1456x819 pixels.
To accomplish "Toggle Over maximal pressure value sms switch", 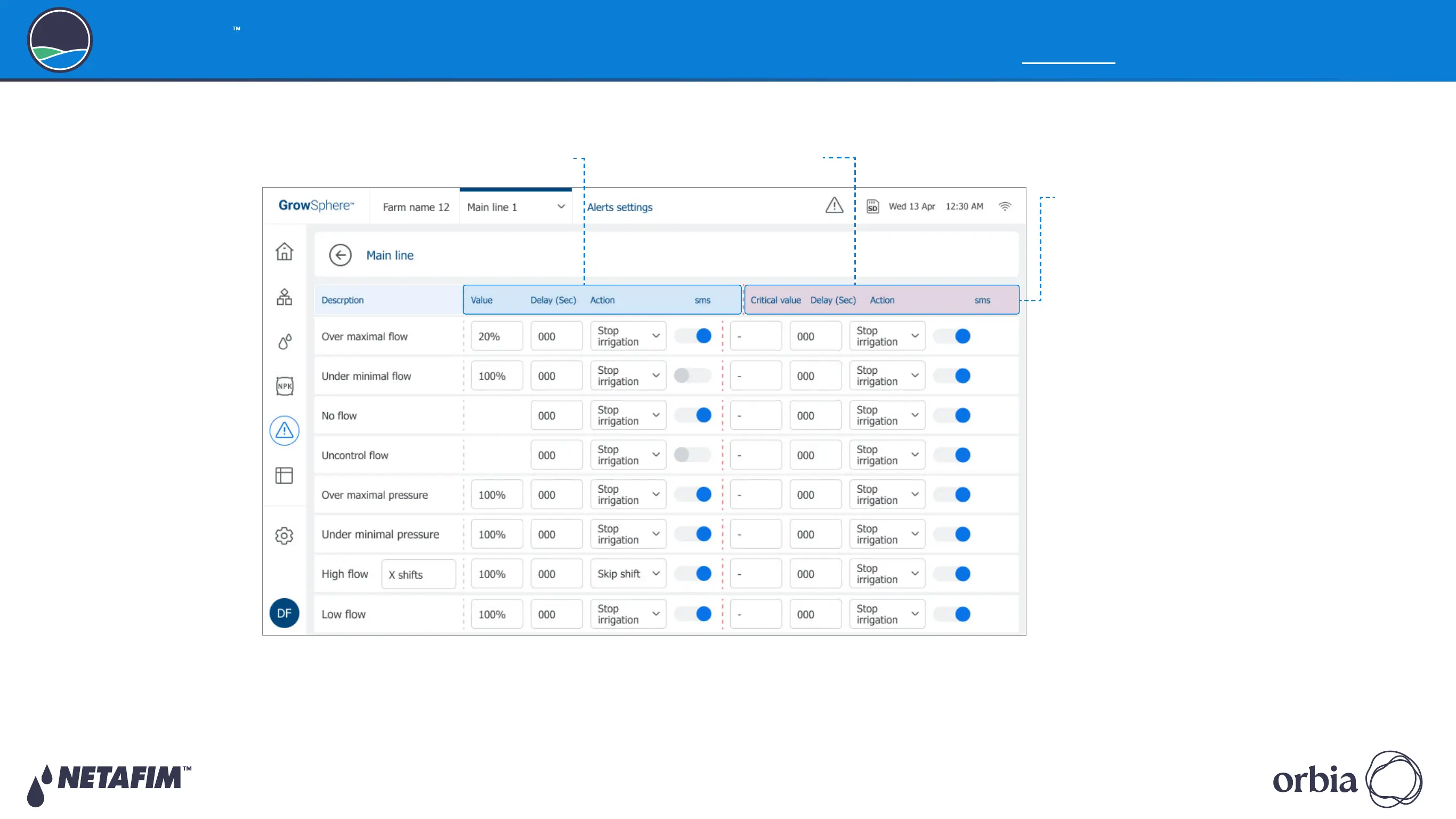I will pos(693,494).
